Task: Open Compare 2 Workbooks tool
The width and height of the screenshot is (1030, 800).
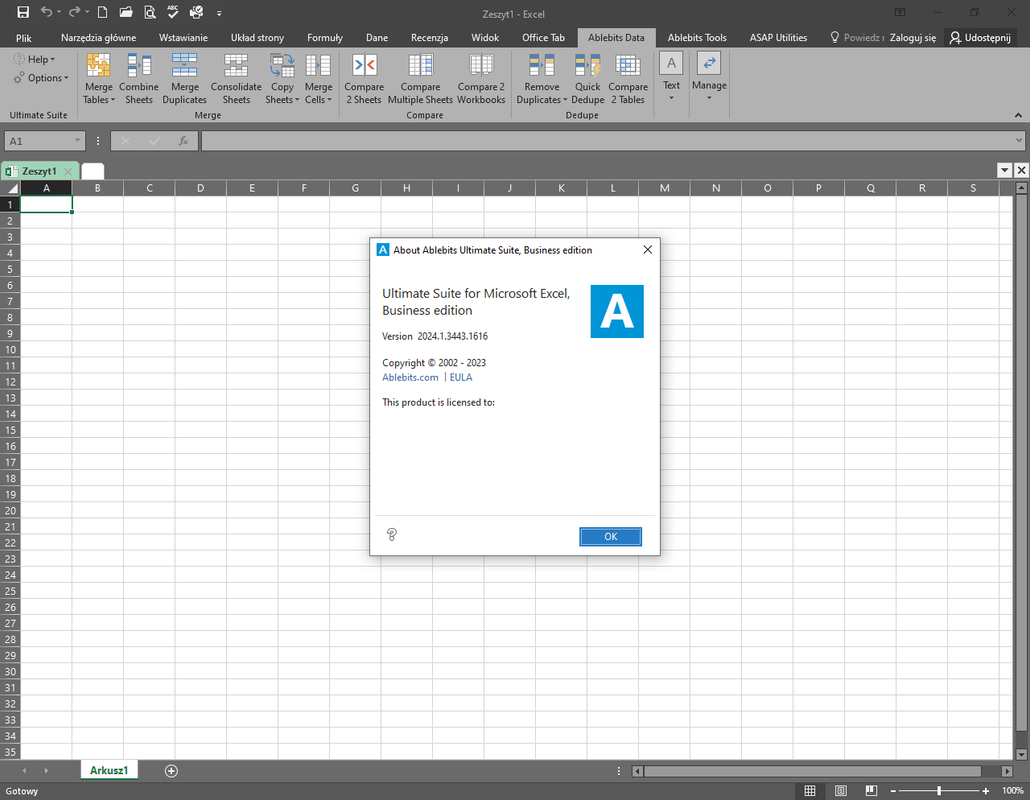Action: pyautogui.click(x=481, y=79)
